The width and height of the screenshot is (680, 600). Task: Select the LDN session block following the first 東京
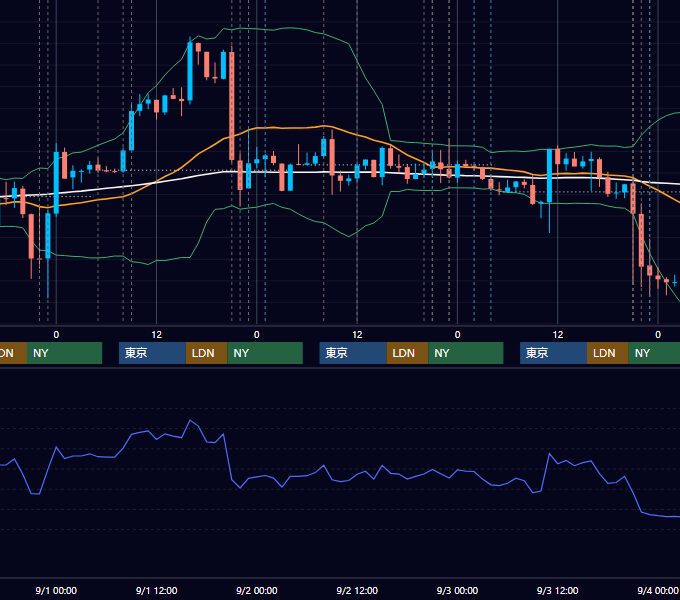click(x=206, y=353)
